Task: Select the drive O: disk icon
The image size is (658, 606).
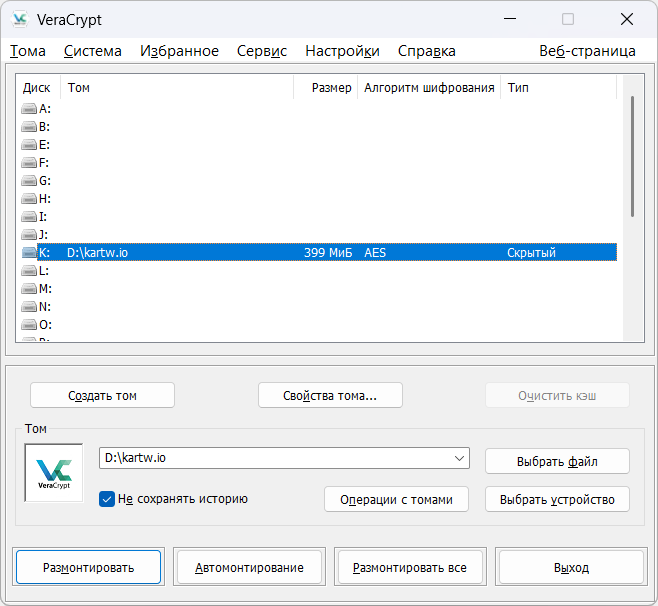Action: tap(29, 325)
